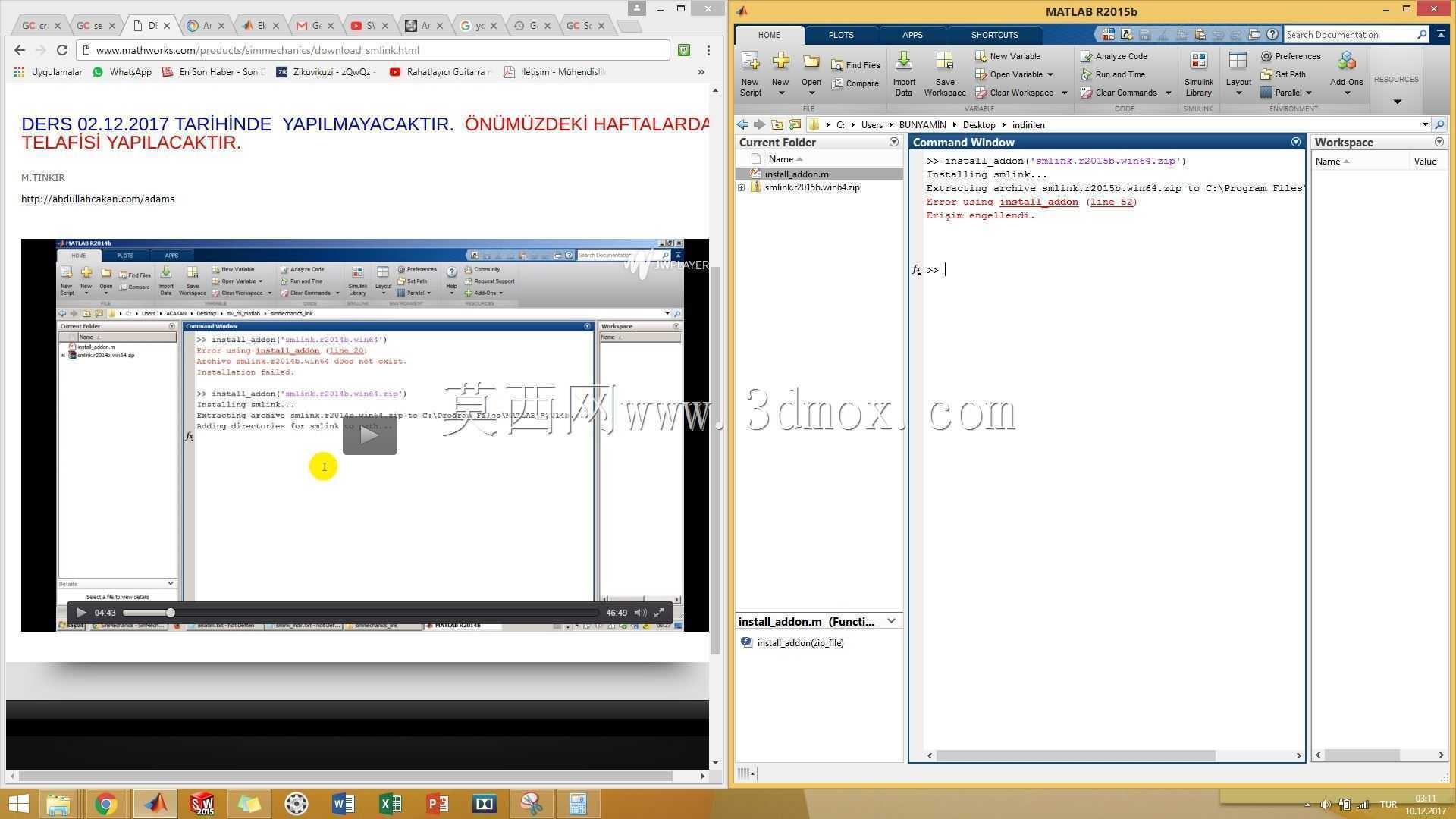Click the Command Window horizontal scrollbar

point(1075,755)
